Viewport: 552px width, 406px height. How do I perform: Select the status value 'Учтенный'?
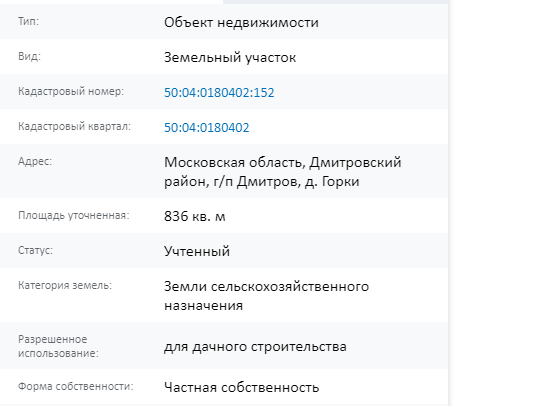197,251
